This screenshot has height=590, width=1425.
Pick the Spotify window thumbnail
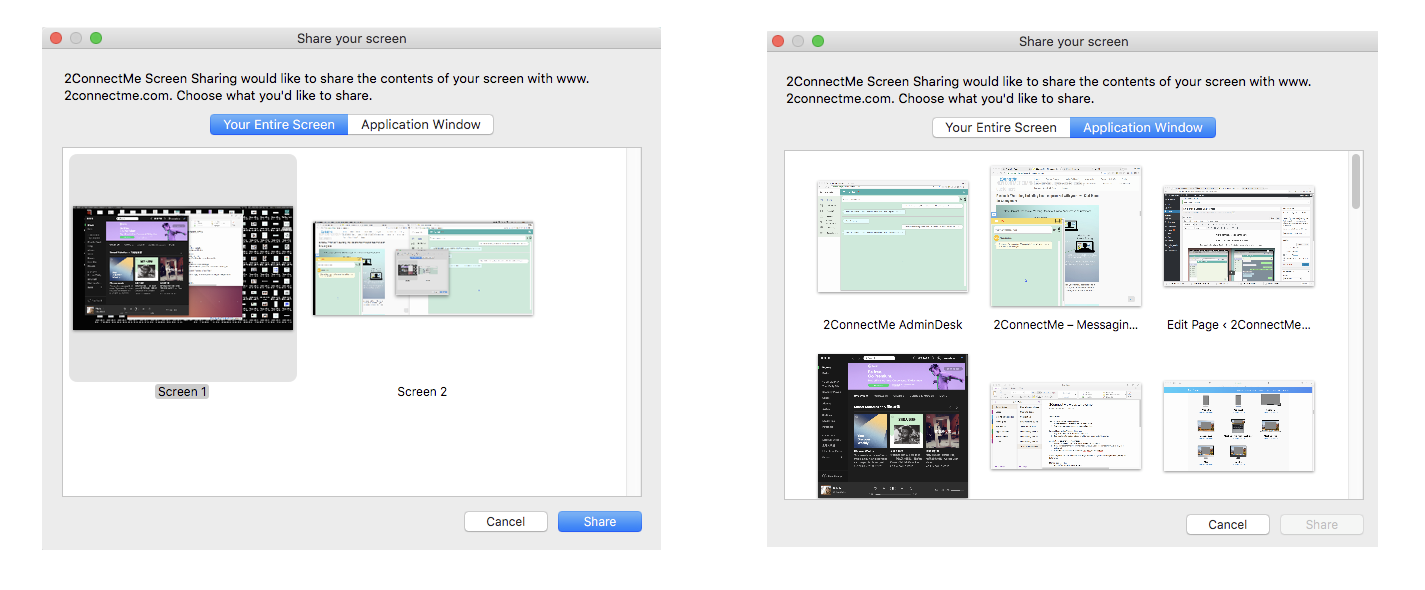892,426
